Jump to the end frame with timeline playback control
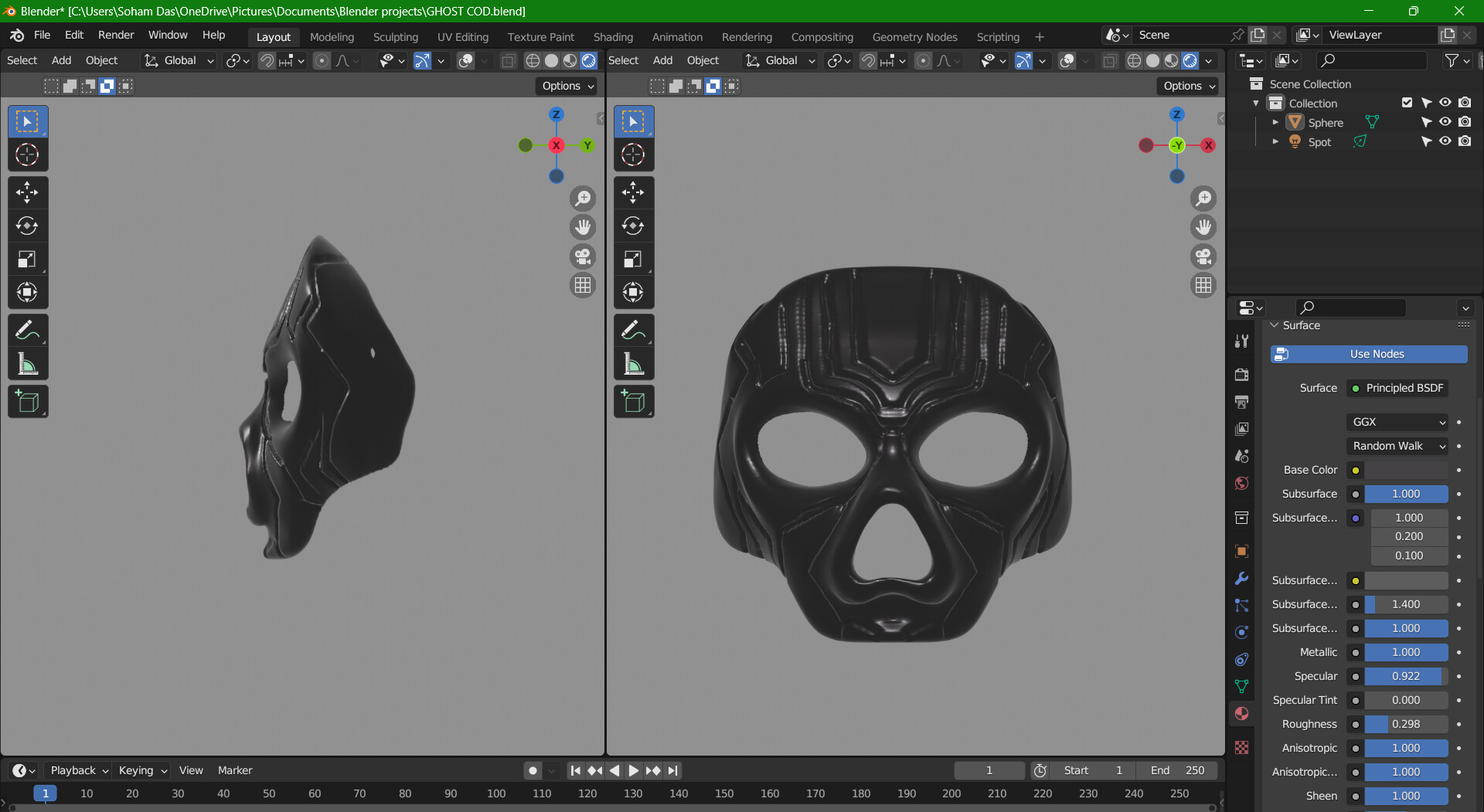Viewport: 1484px width, 812px height. [x=673, y=770]
